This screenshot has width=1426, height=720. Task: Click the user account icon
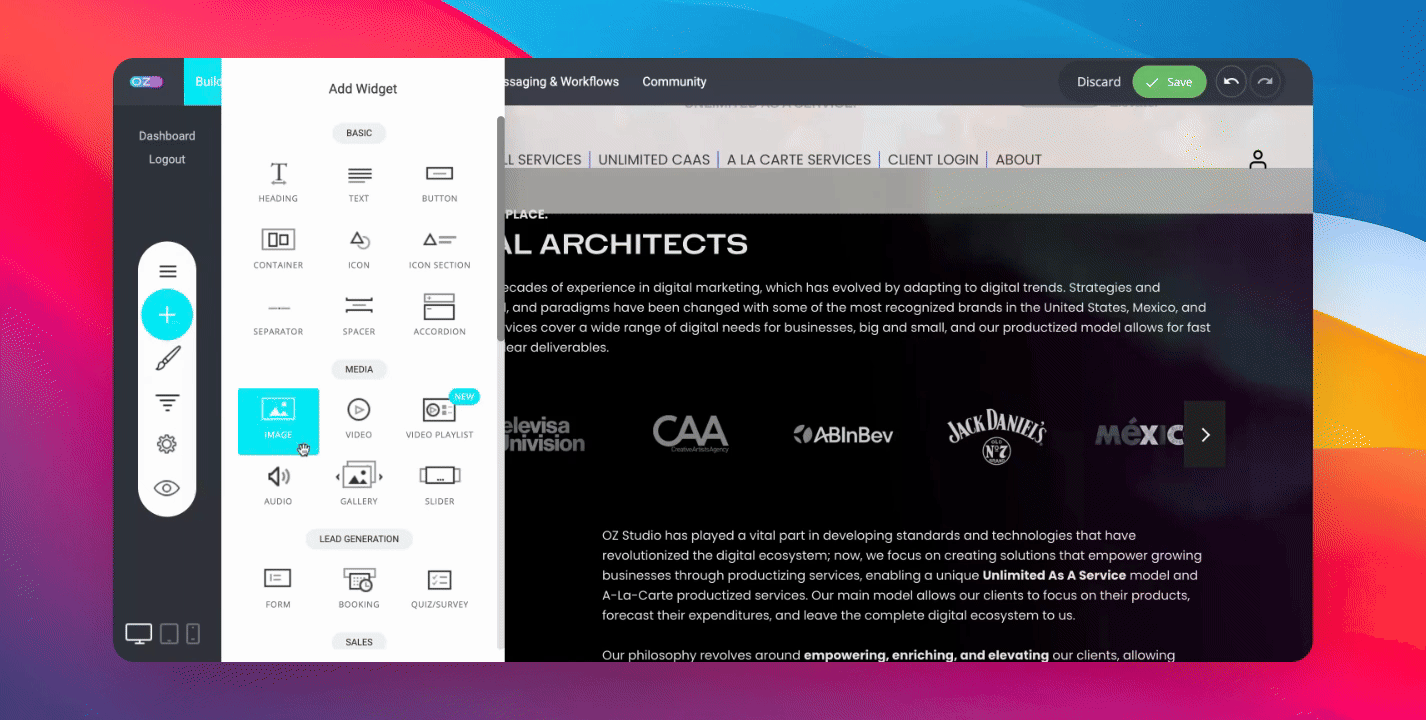[1258, 159]
